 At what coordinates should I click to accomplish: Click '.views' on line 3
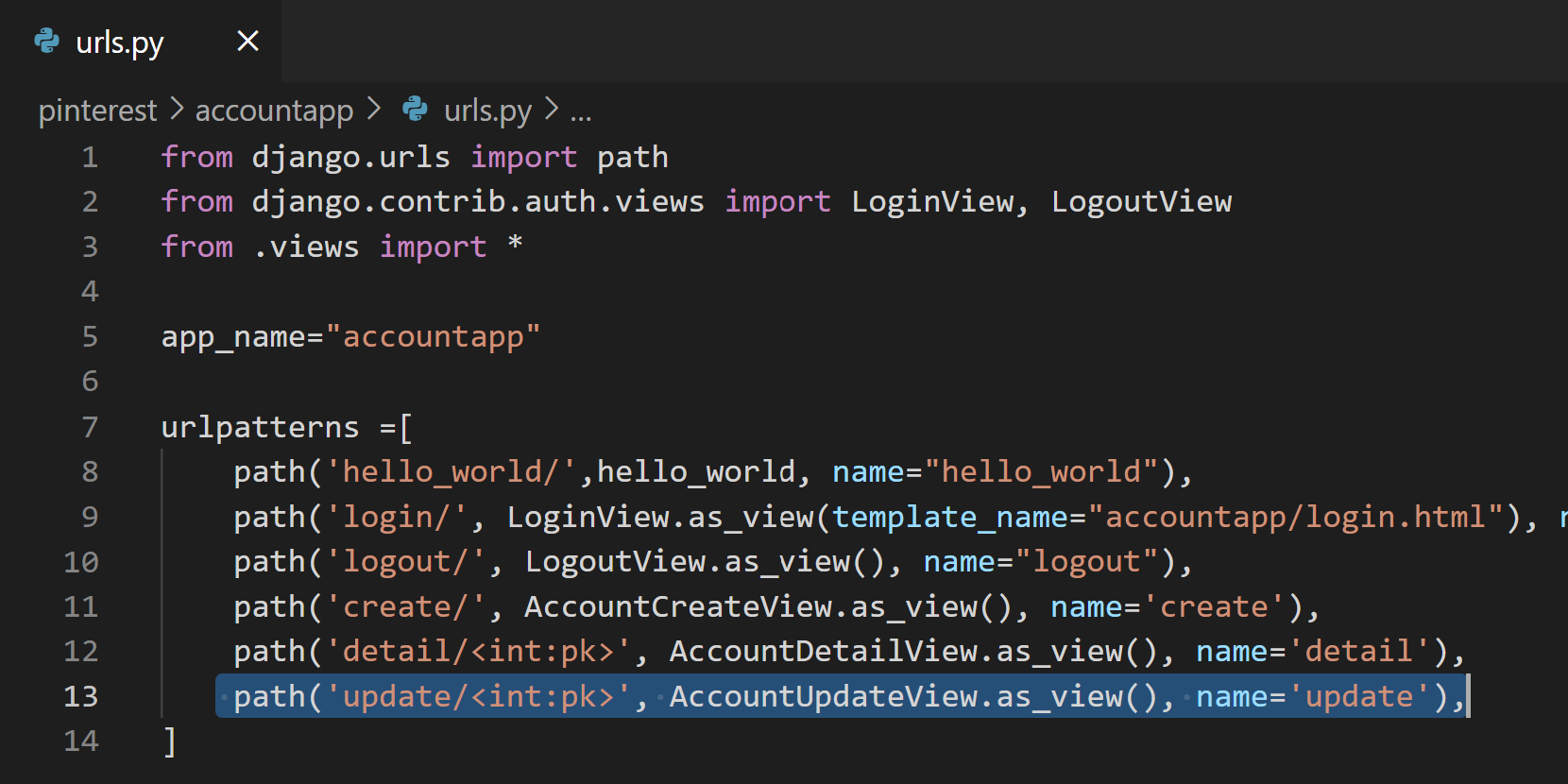(306, 247)
